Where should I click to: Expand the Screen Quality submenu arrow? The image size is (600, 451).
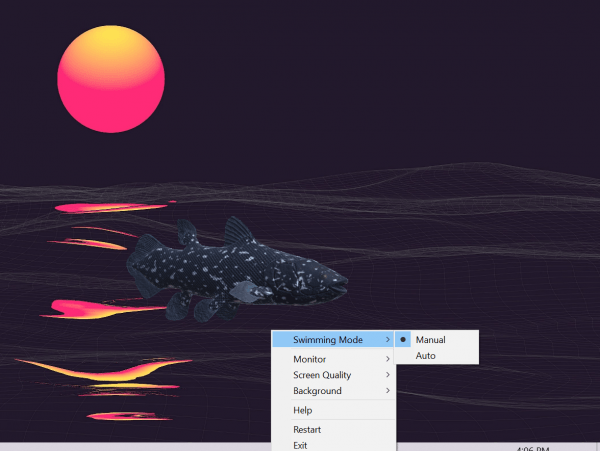pyautogui.click(x=388, y=375)
